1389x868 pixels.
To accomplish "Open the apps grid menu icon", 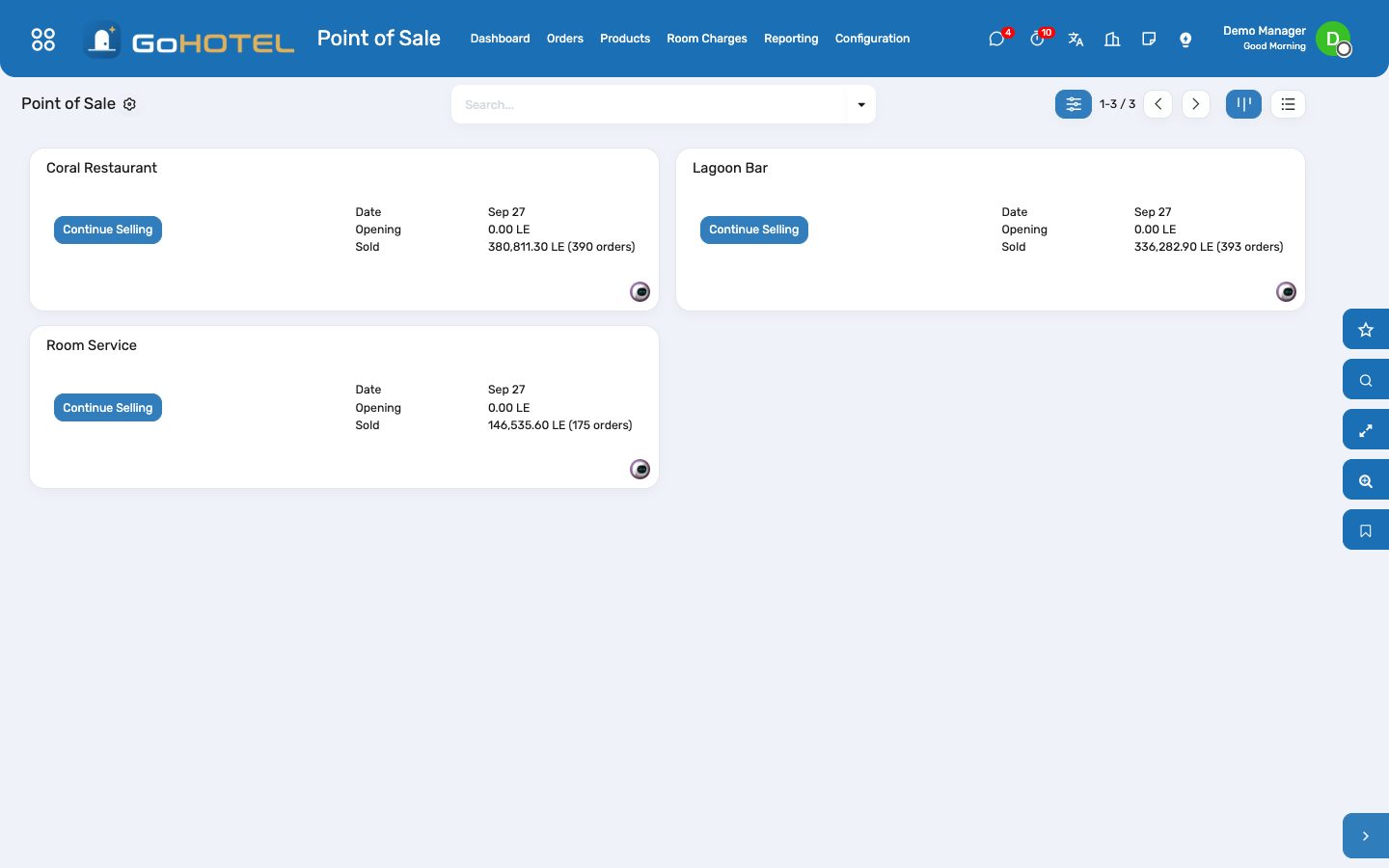I will click(x=43, y=39).
